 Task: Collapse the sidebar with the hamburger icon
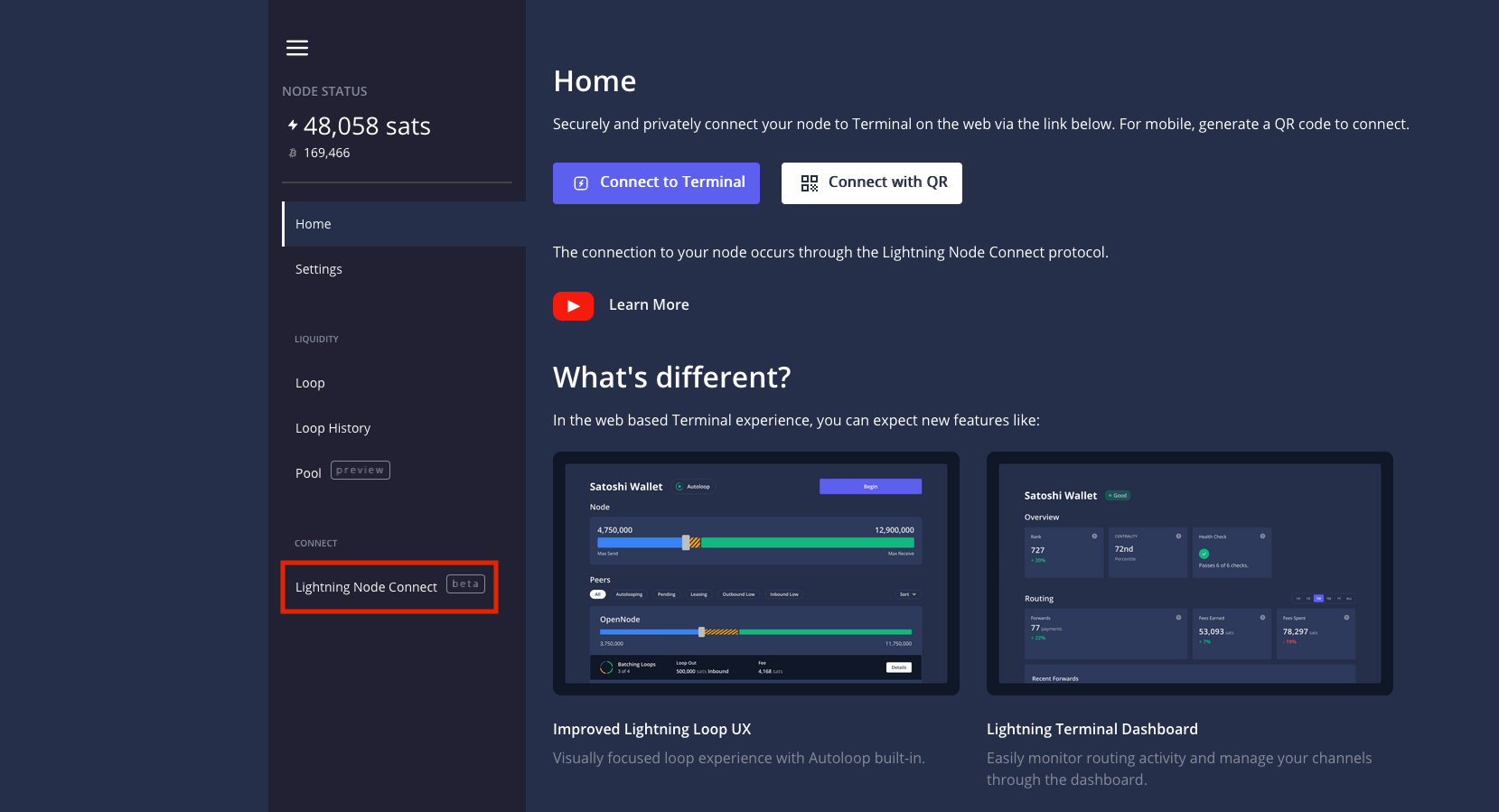(297, 48)
